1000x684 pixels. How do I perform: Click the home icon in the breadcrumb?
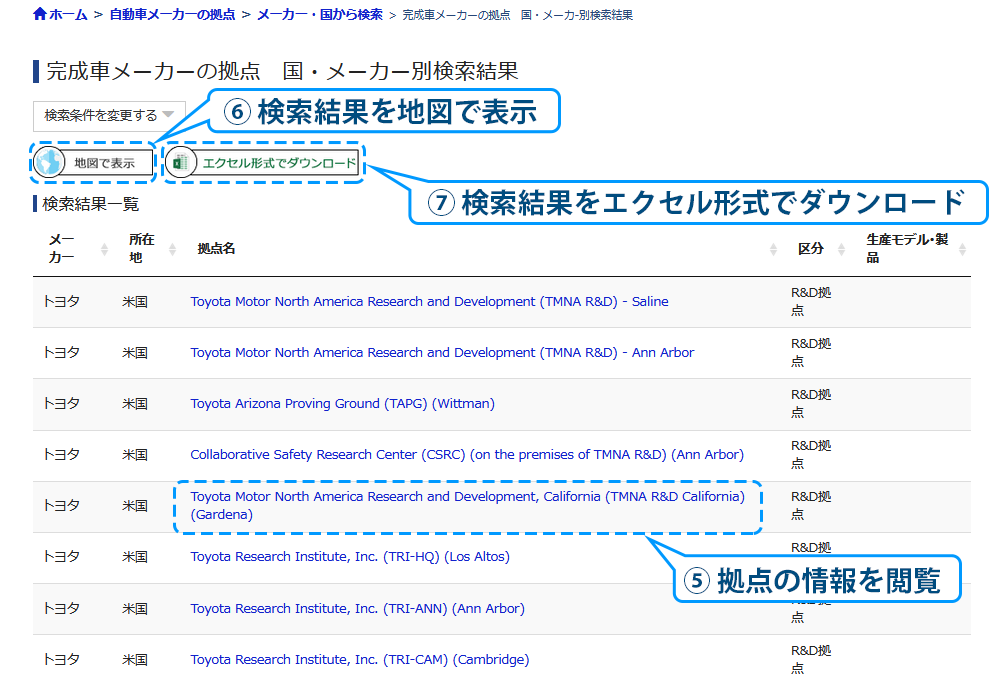pos(40,14)
